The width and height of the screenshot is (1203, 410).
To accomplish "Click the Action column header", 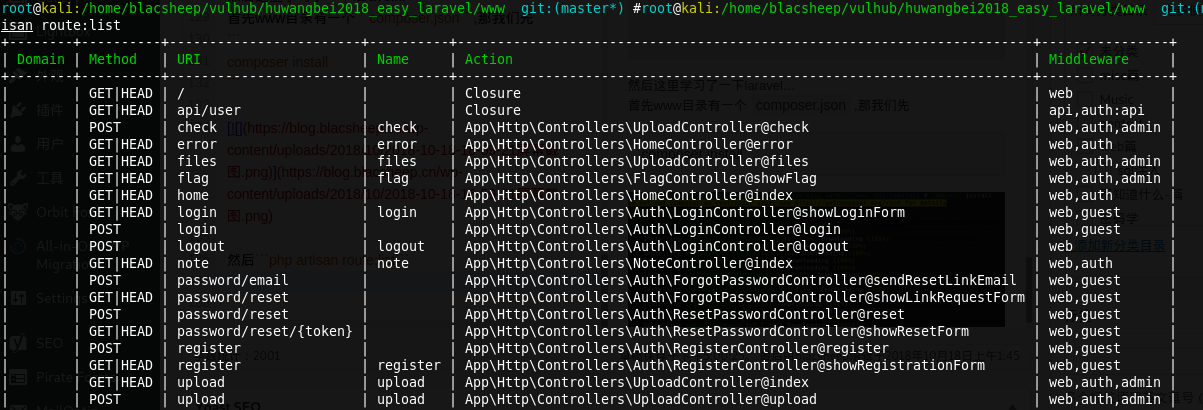I will coord(489,59).
